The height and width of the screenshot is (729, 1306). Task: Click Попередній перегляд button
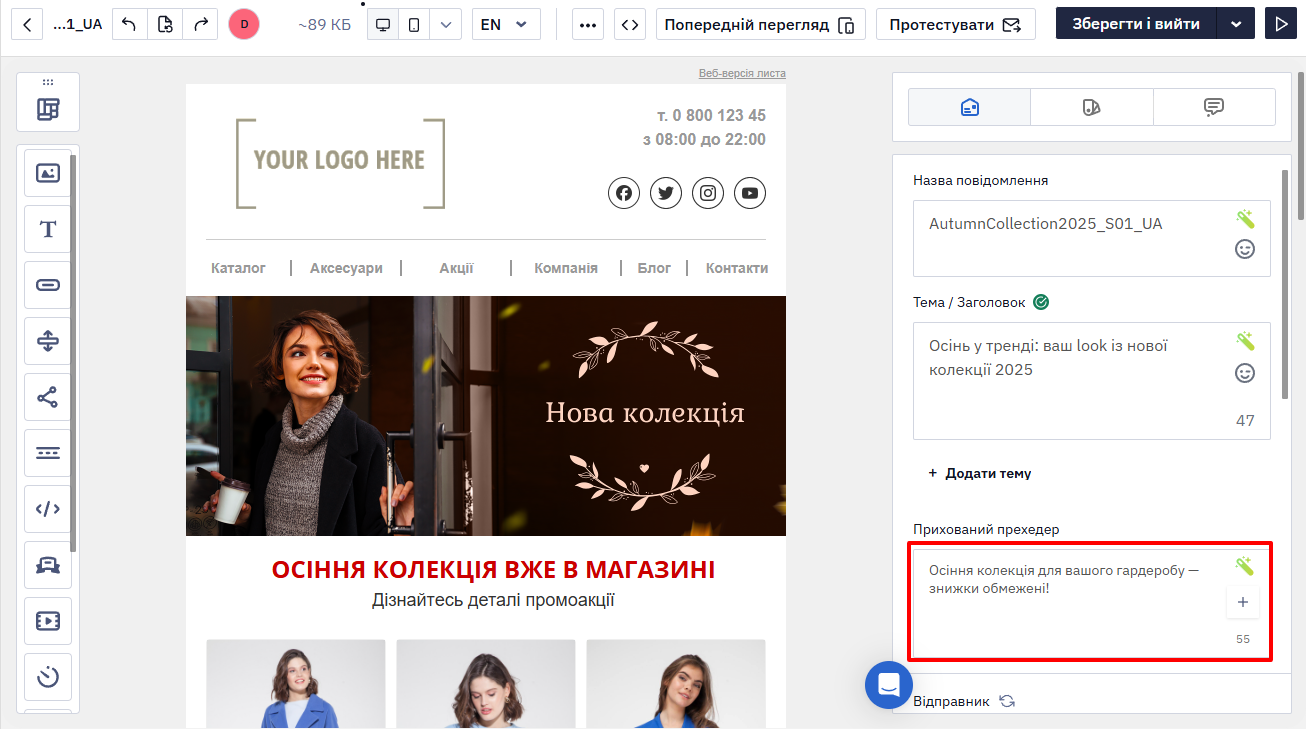[x=760, y=24]
